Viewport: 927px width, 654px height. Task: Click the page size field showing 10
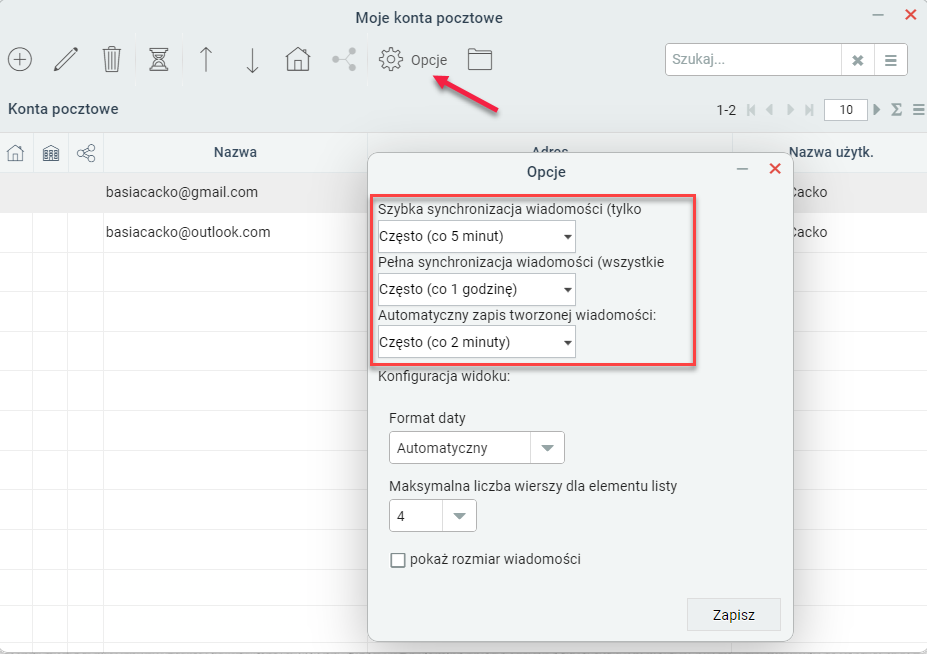tap(845, 110)
